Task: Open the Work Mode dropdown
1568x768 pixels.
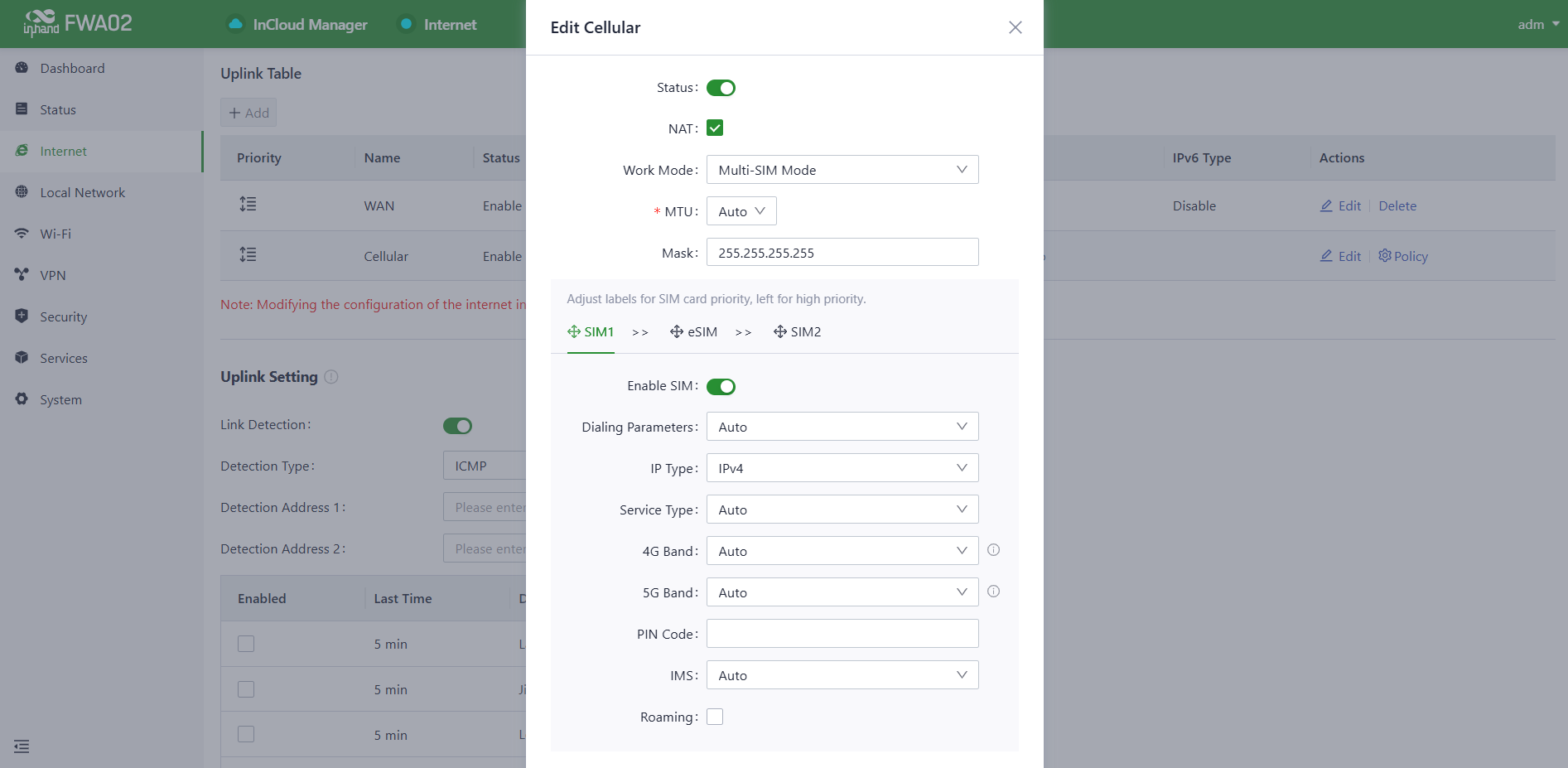Action: [842, 170]
